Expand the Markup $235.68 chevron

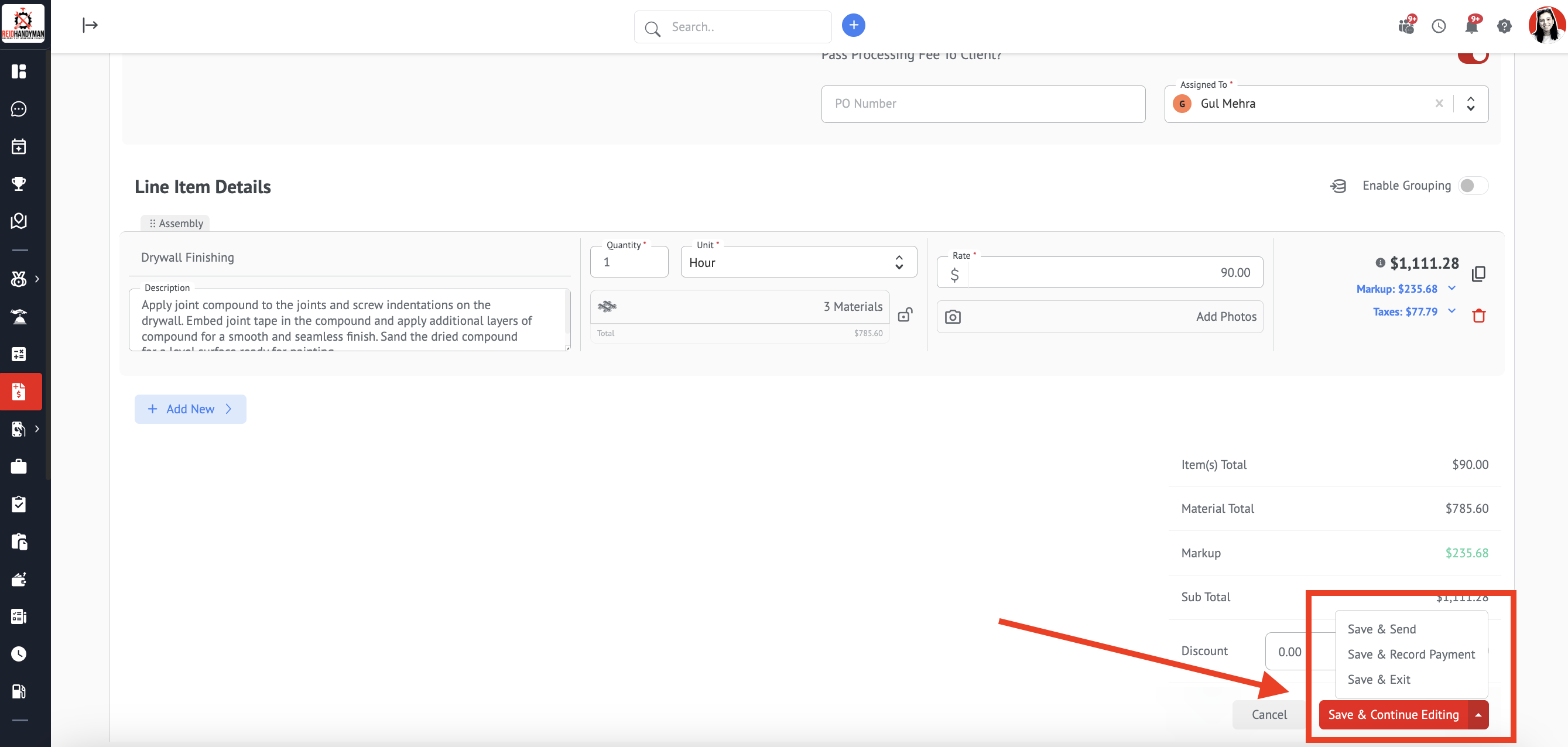click(x=1451, y=288)
